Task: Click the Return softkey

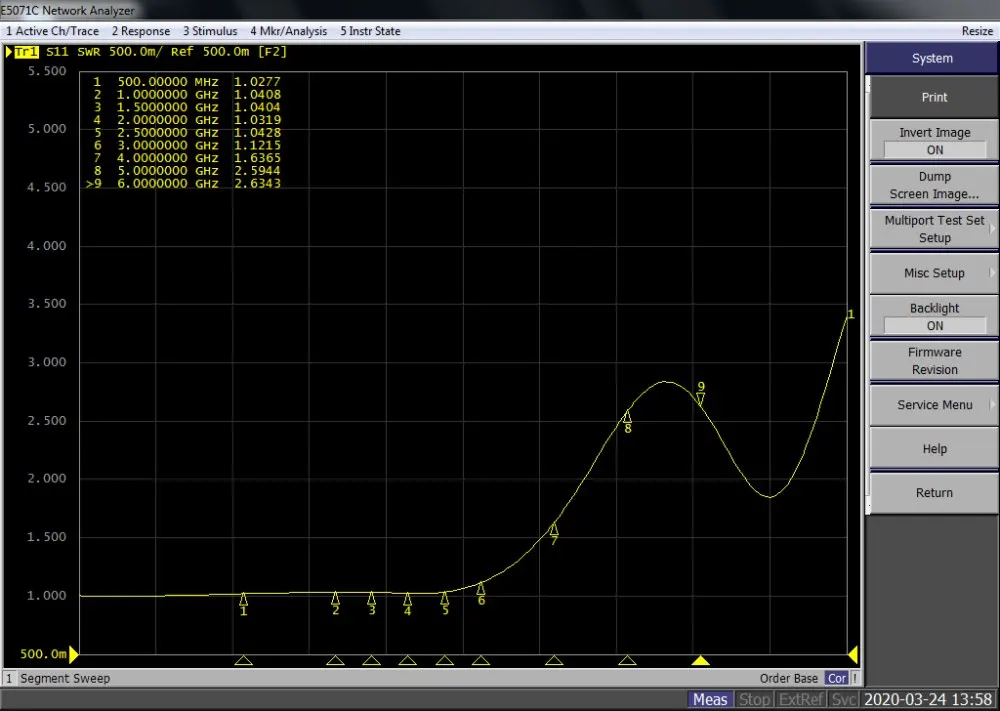Action: pyautogui.click(x=934, y=493)
